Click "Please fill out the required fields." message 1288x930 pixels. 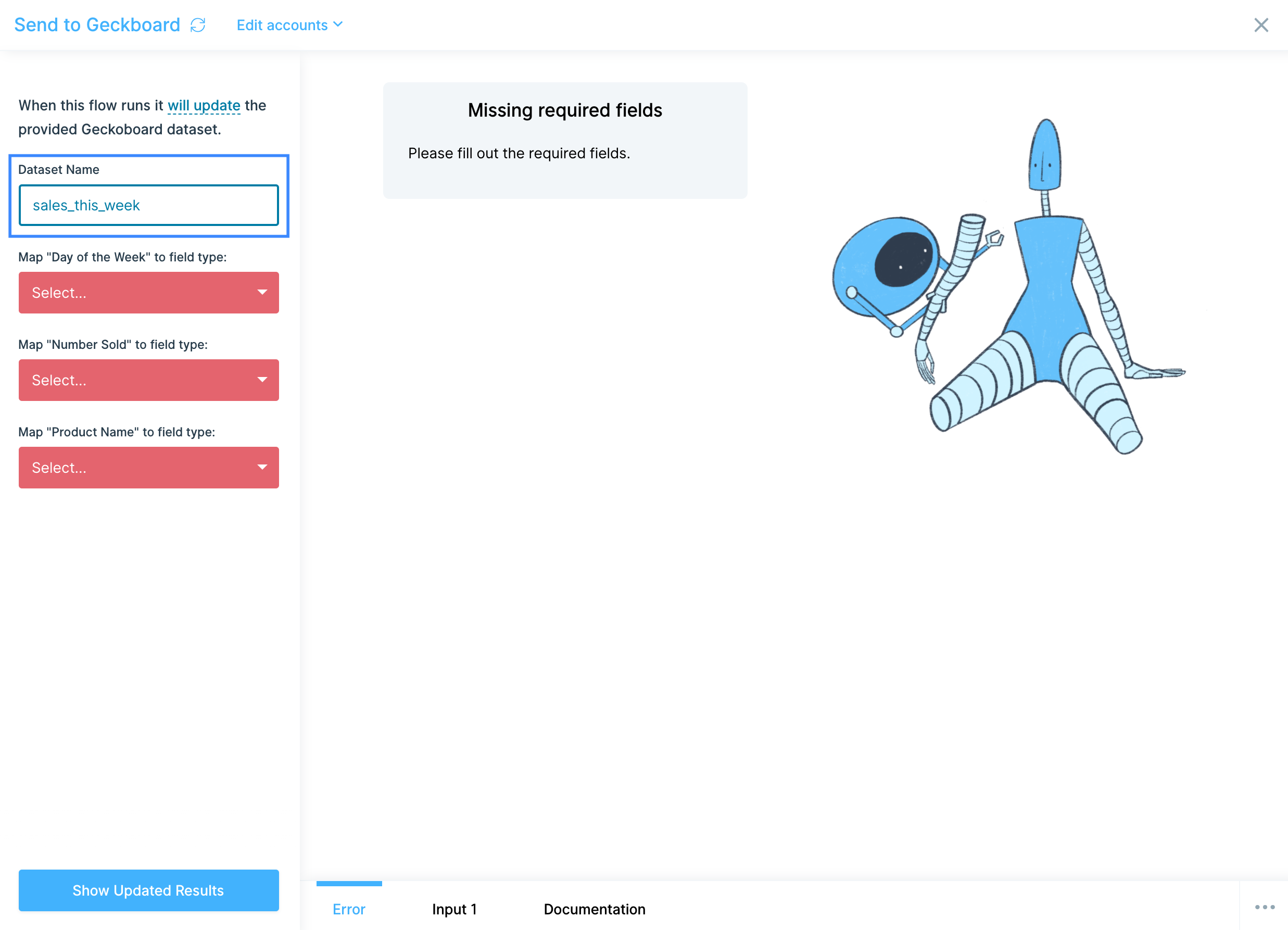click(x=519, y=154)
